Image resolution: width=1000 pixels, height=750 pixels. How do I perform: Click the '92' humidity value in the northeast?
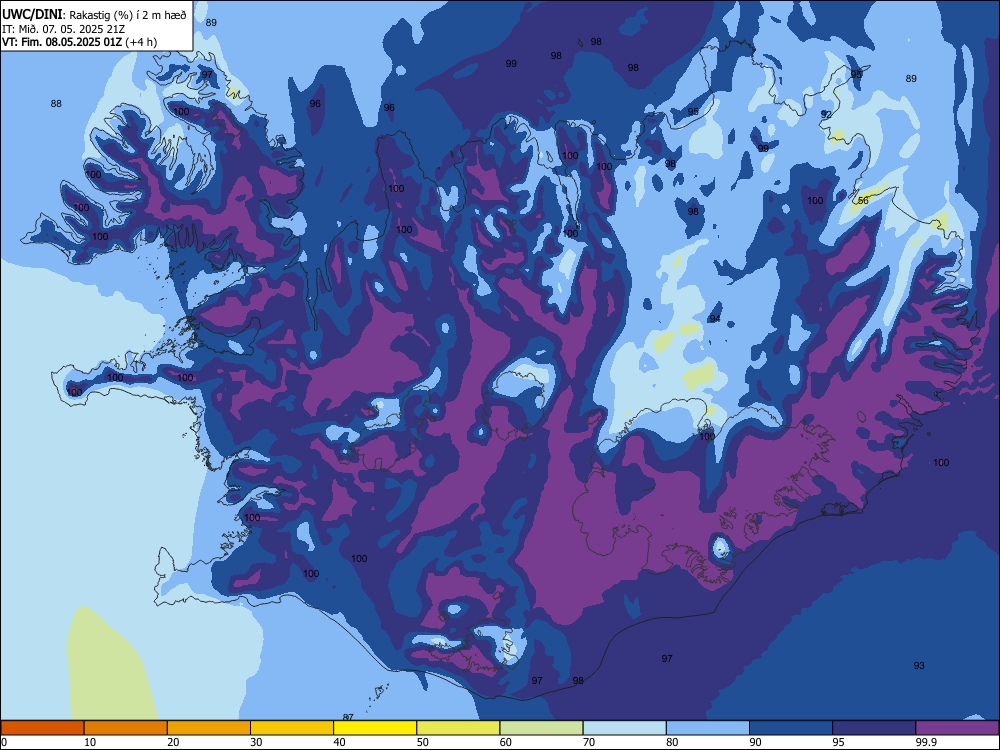tap(826, 114)
